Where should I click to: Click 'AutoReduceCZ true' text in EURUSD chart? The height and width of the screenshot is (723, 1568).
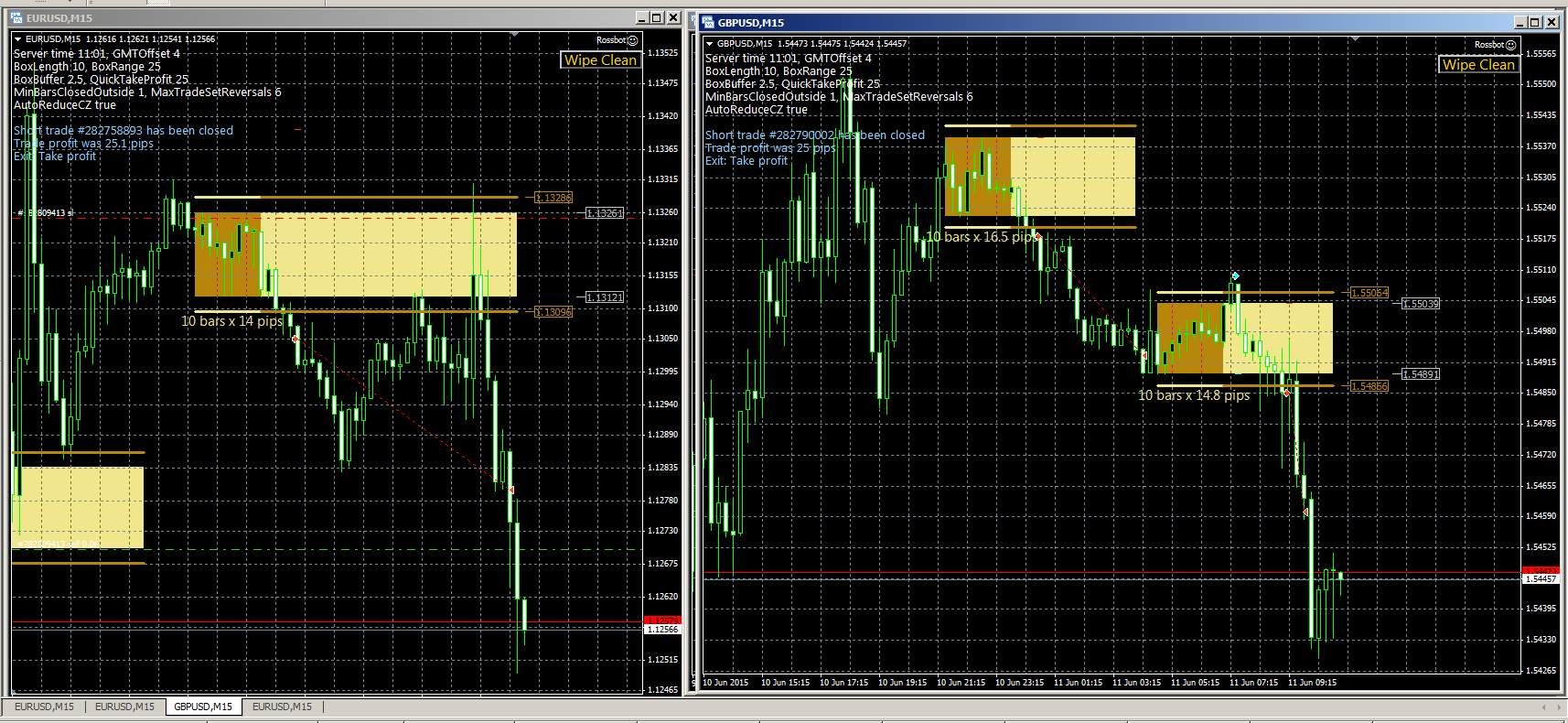[x=65, y=104]
